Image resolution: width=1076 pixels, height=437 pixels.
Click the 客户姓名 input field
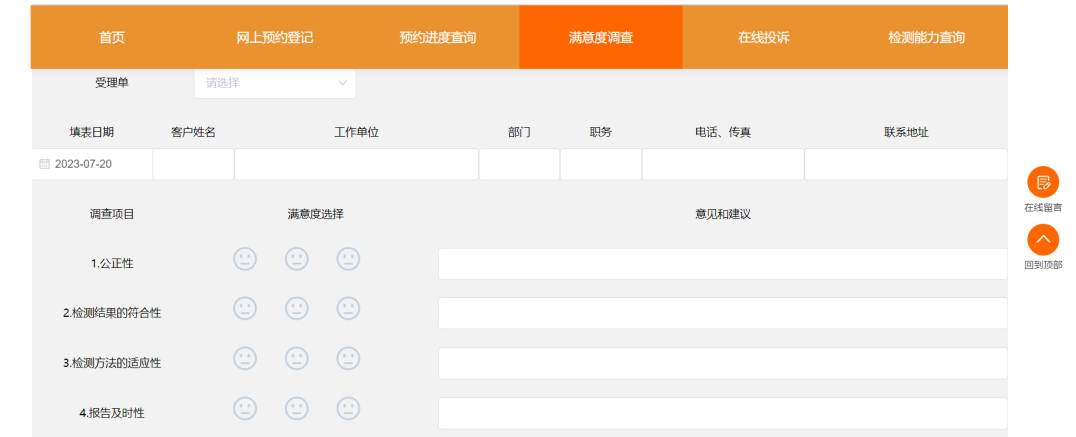pyautogui.click(x=194, y=164)
